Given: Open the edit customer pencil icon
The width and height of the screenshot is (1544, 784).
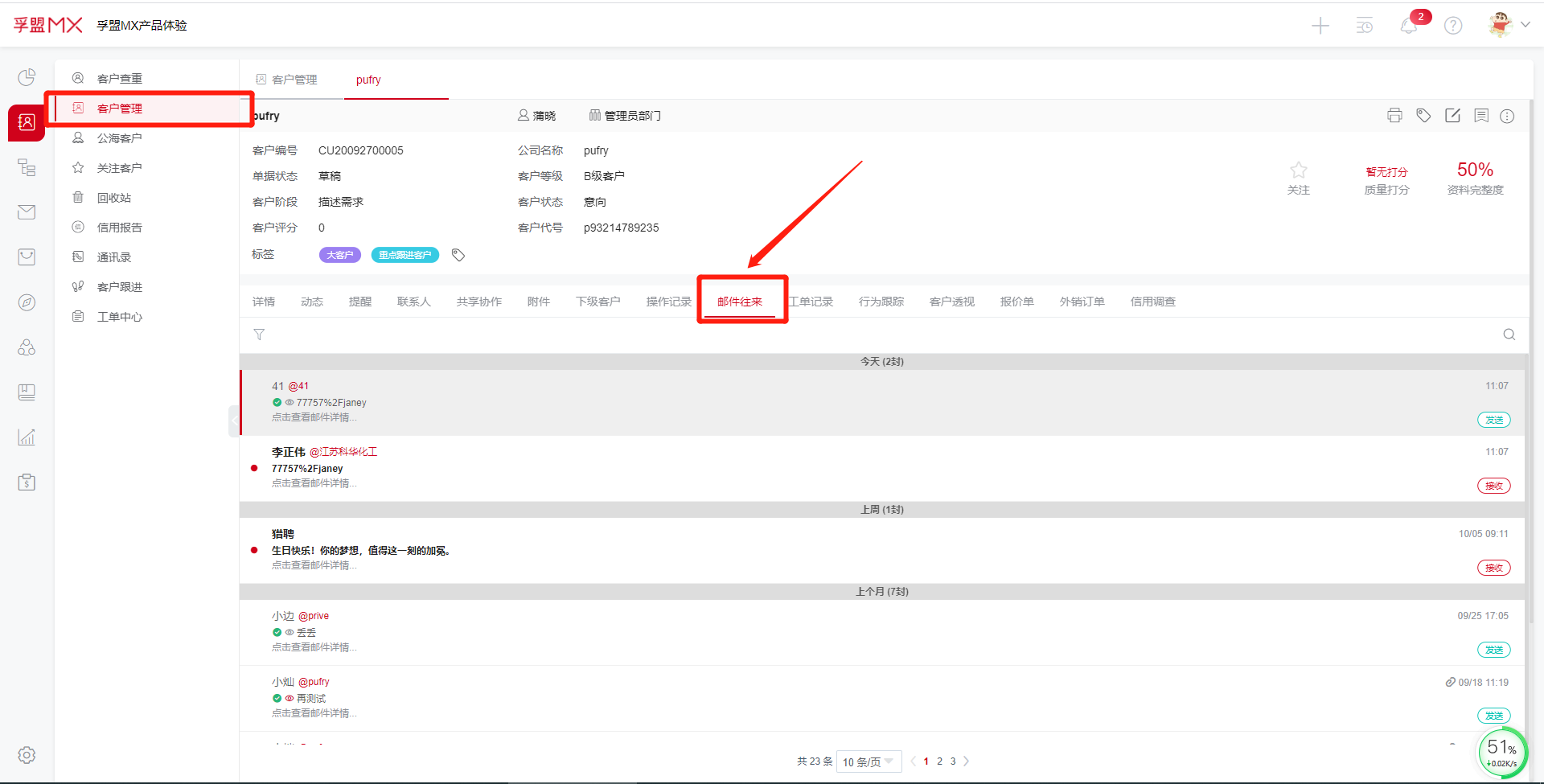Looking at the screenshot, I should pyautogui.click(x=1452, y=116).
